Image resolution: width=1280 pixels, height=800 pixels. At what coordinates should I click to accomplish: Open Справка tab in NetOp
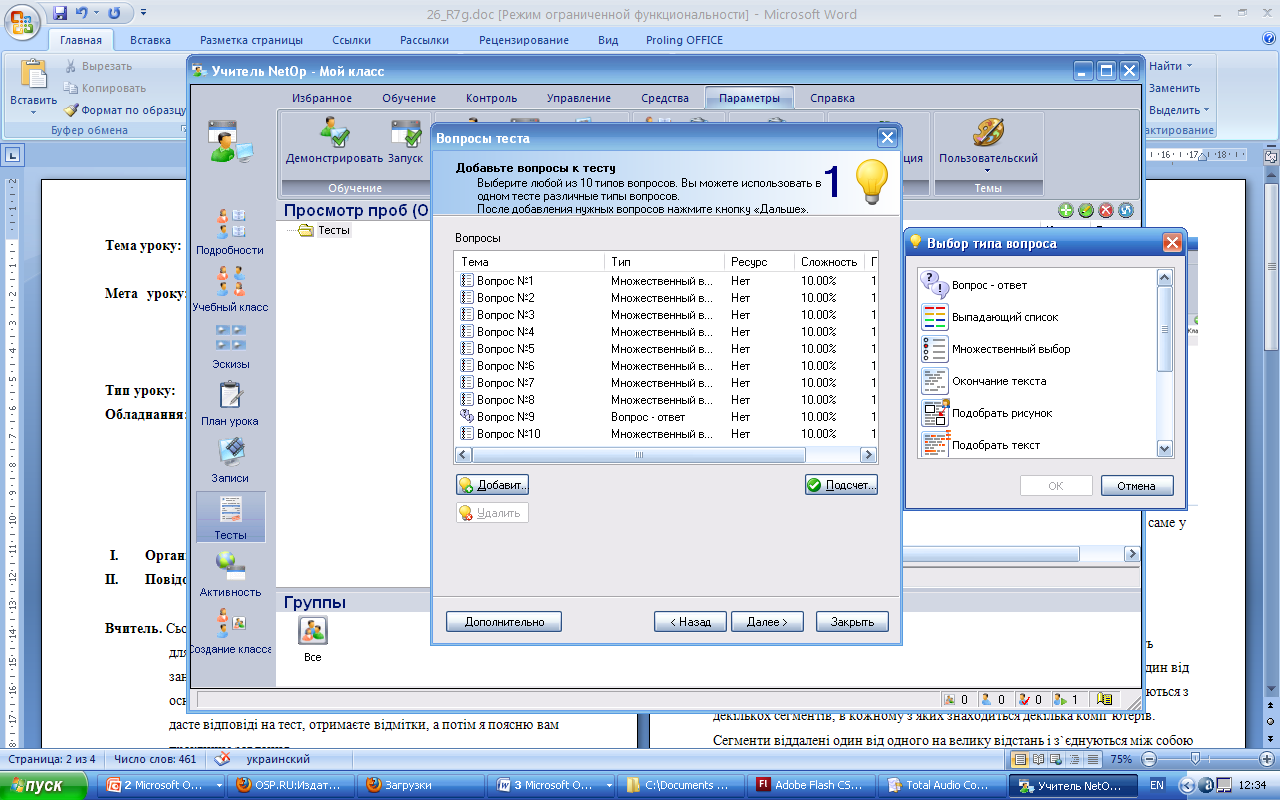832,98
